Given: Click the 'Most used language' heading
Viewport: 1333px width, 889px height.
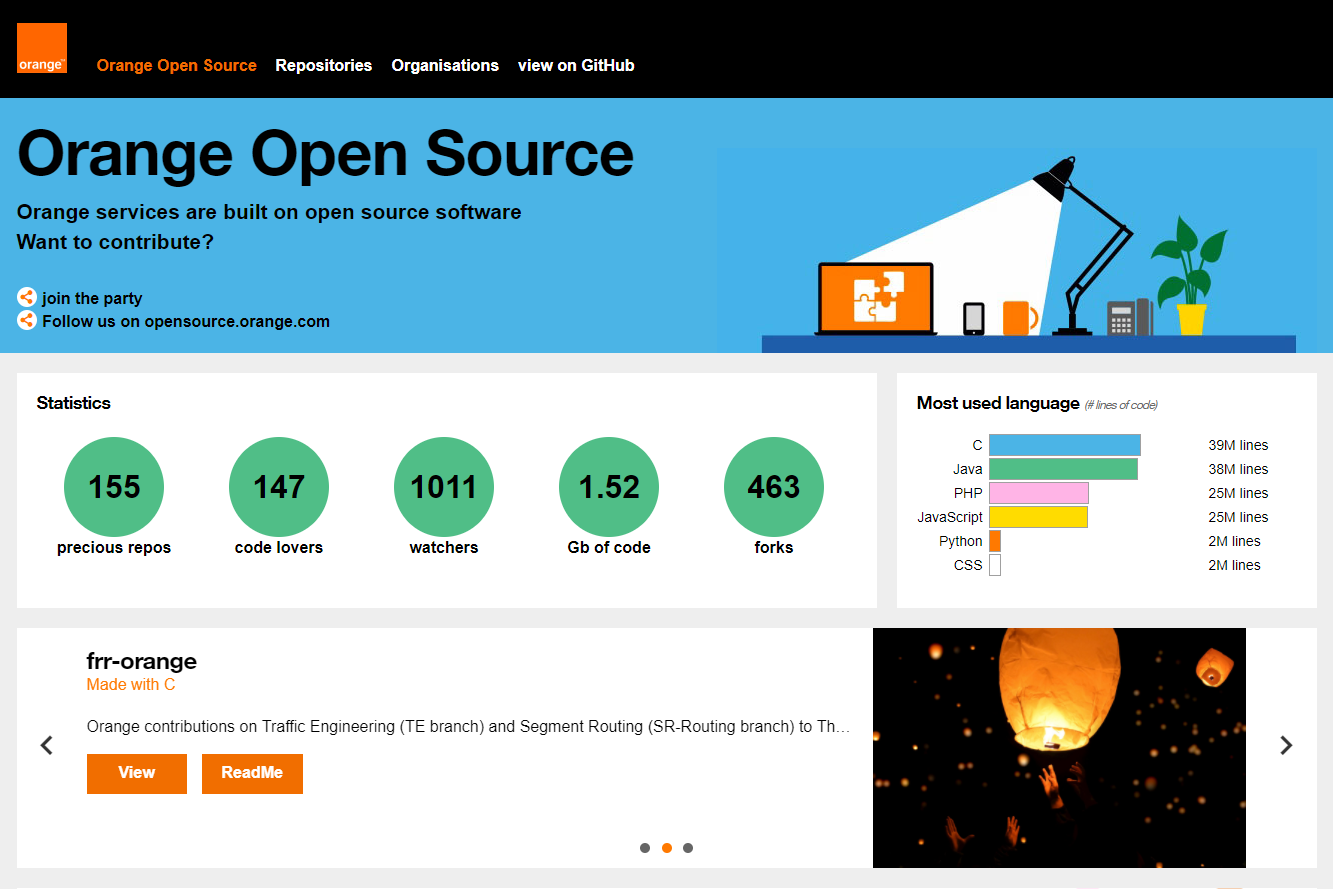Looking at the screenshot, I should [x=998, y=403].
